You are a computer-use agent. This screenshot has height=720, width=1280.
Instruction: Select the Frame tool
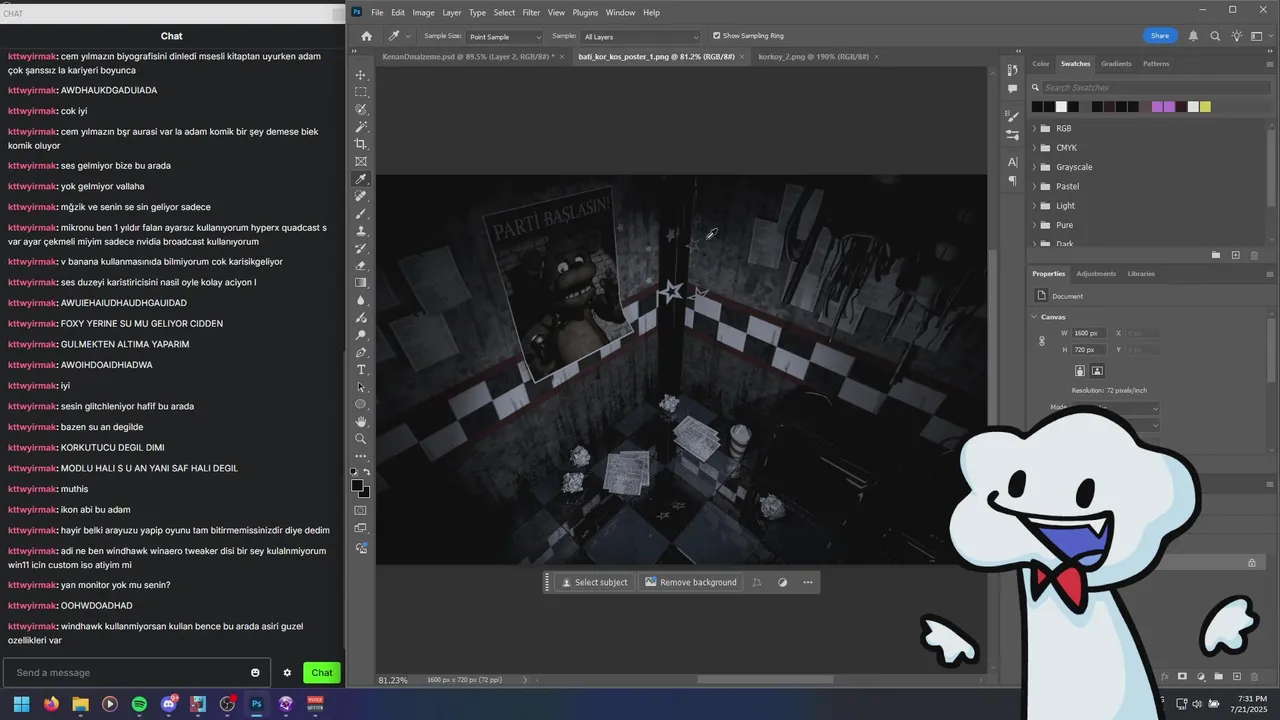(361, 161)
